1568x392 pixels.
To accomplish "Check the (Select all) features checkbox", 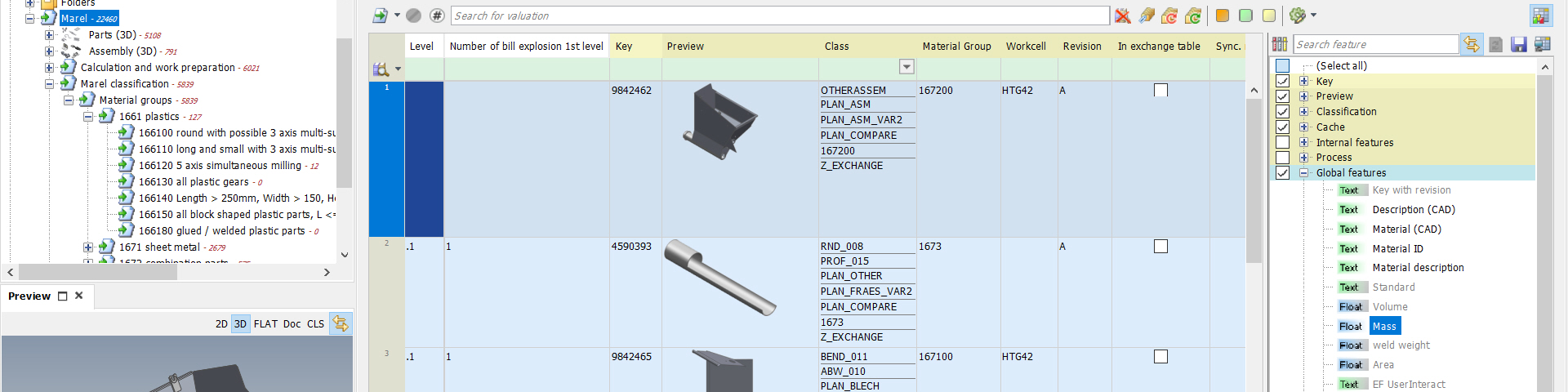I will pyautogui.click(x=1282, y=65).
